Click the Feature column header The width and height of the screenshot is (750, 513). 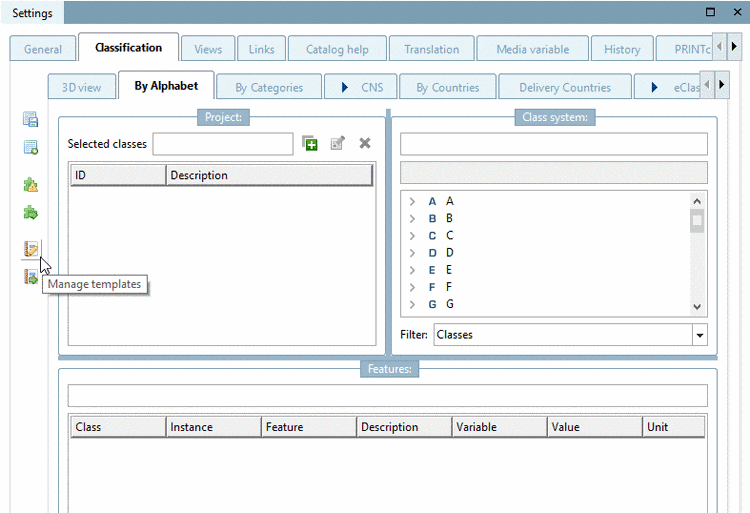[x=309, y=426]
